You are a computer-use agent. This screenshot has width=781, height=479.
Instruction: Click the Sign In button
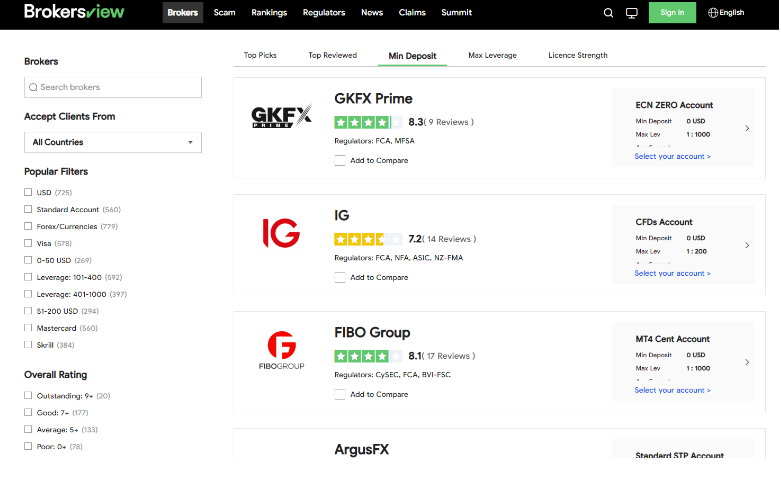tap(672, 12)
